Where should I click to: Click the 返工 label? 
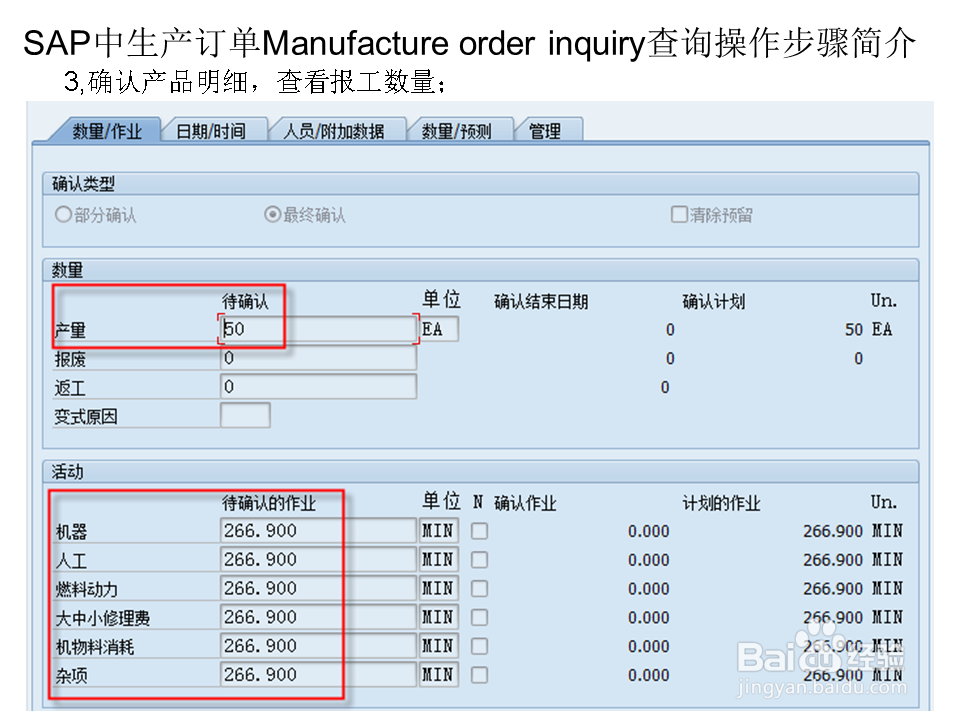click(x=70, y=388)
